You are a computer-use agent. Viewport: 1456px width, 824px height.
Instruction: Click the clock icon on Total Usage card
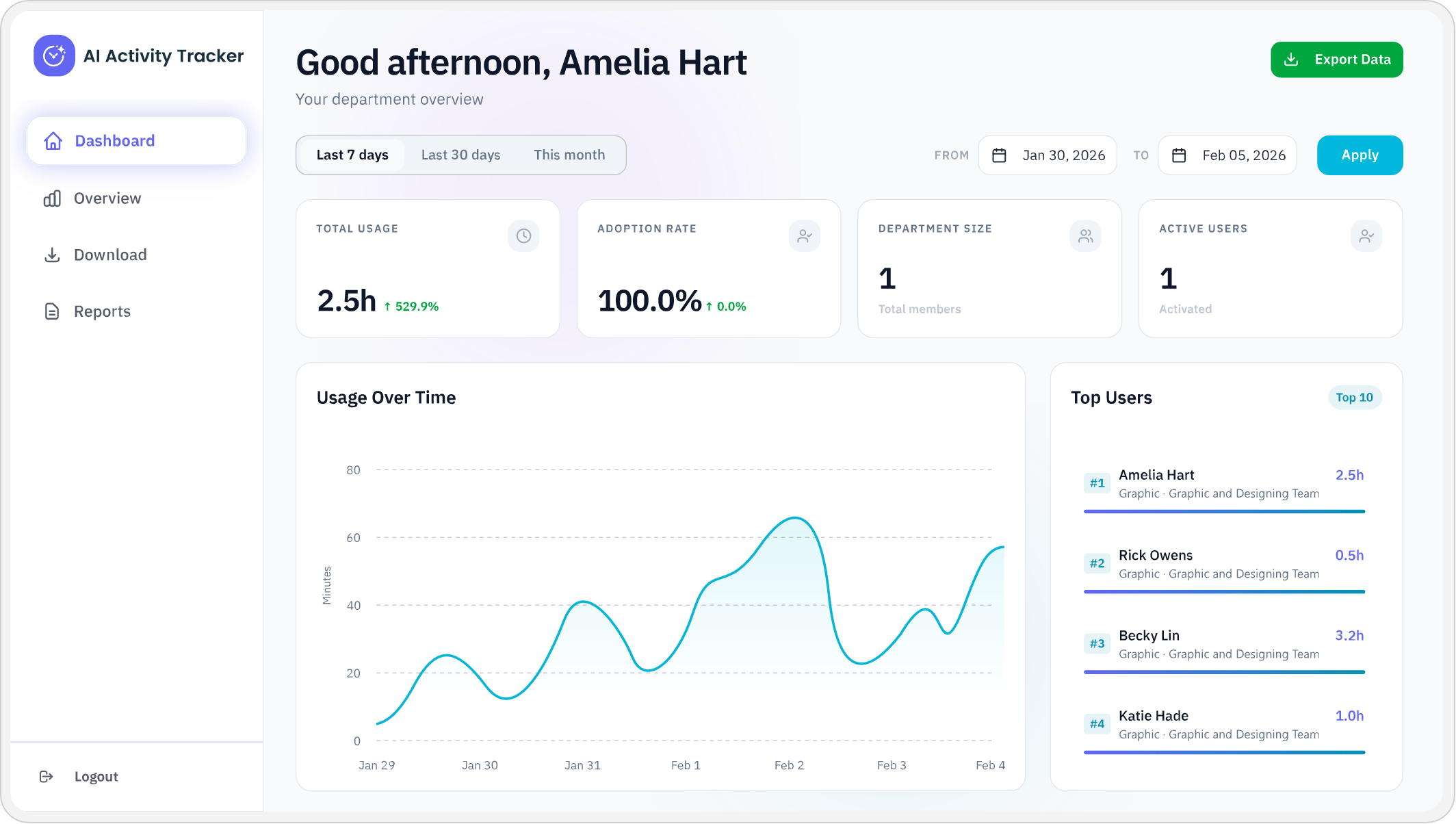[523, 235]
